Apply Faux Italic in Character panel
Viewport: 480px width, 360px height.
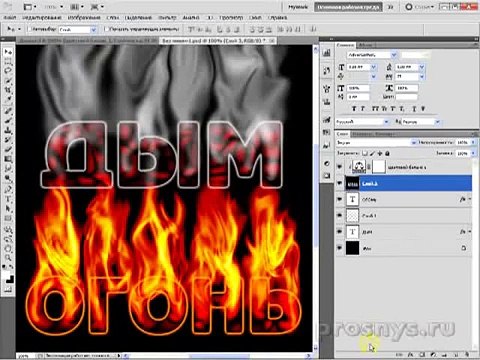pos(363,109)
